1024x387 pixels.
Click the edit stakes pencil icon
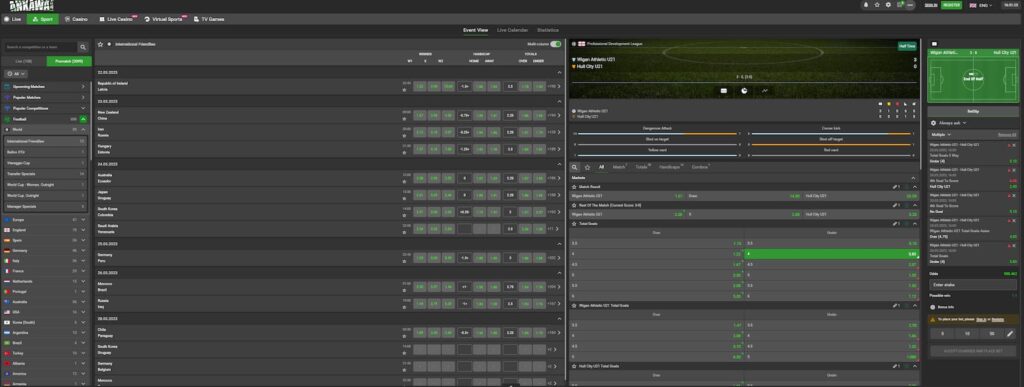point(1010,333)
